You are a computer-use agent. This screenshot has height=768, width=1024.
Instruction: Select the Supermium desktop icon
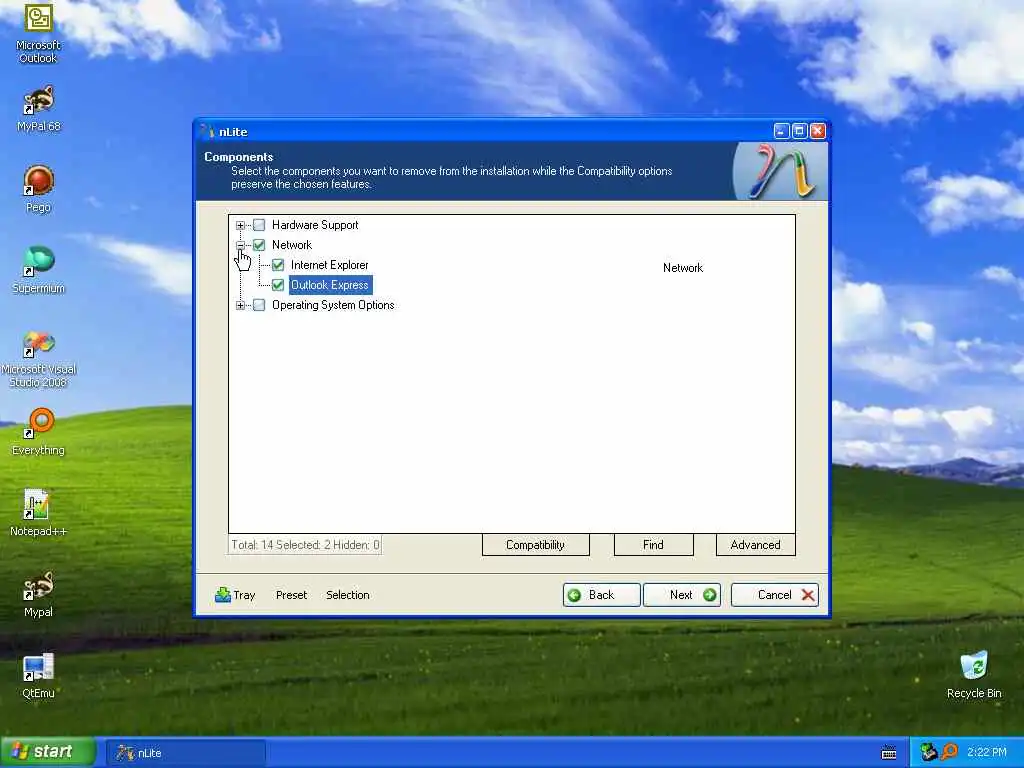coord(38,270)
